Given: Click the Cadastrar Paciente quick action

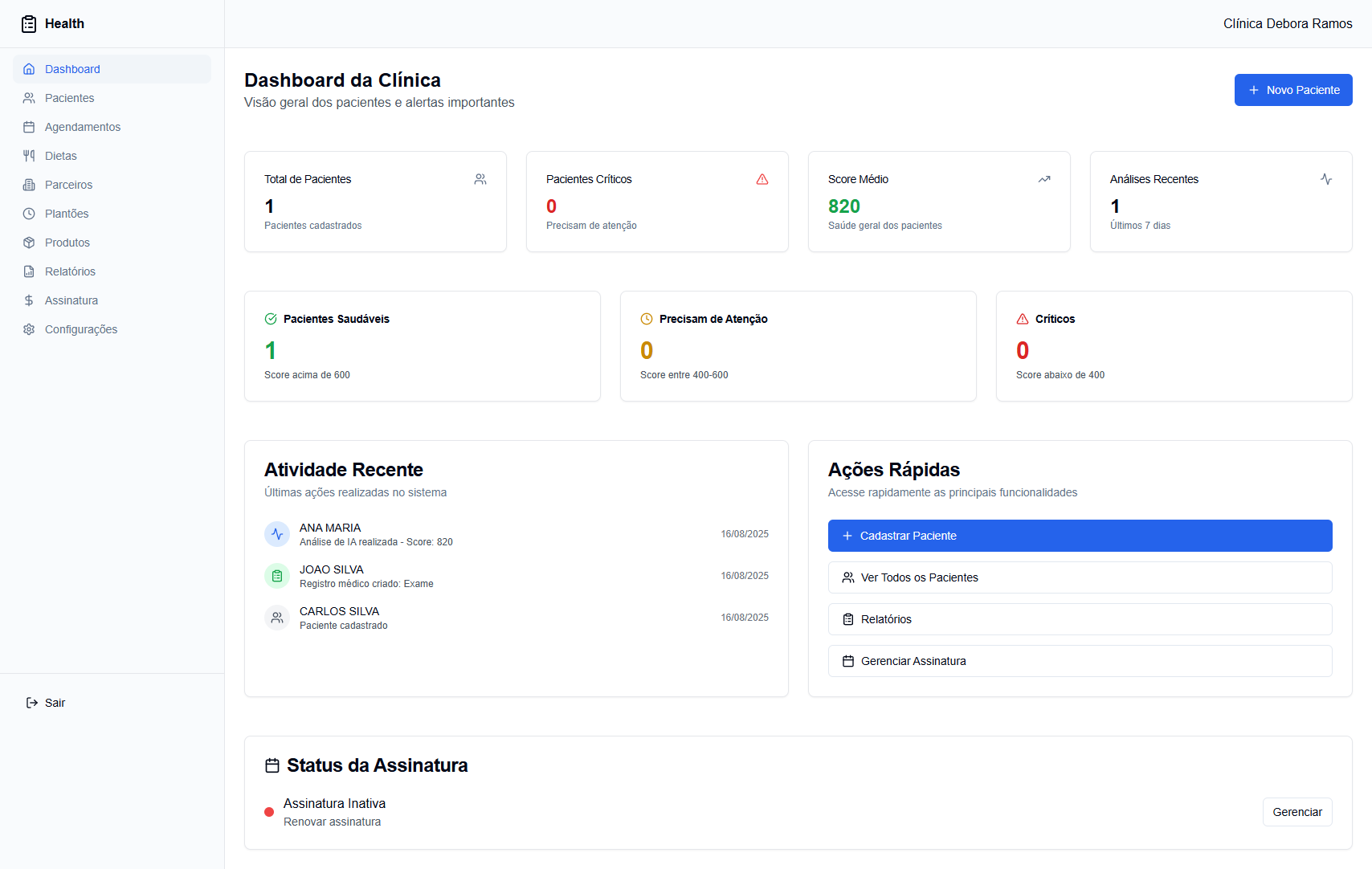Looking at the screenshot, I should click(x=1080, y=536).
